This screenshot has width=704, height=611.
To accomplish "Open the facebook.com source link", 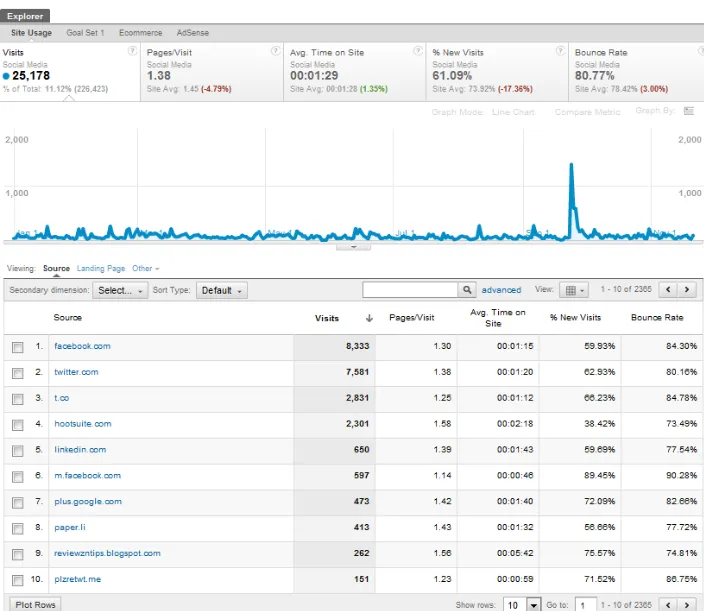I will pos(82,346).
